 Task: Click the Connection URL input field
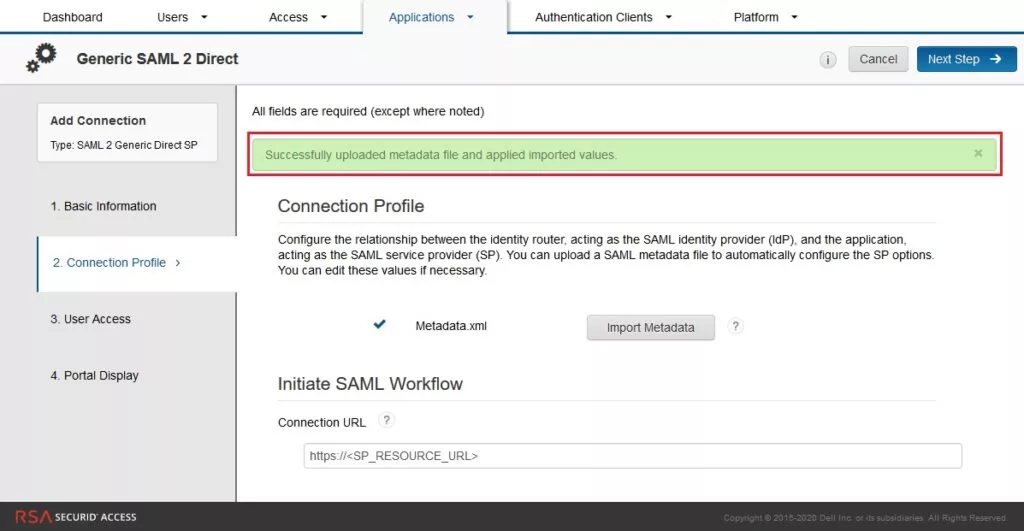tap(632, 456)
